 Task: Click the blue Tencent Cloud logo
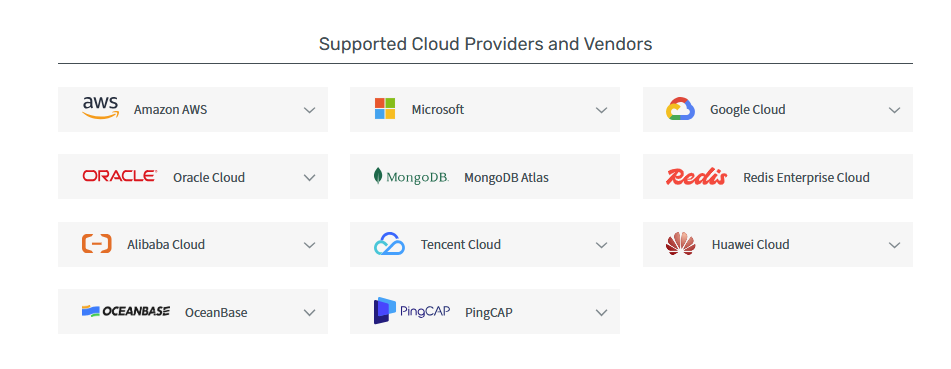pyautogui.click(x=389, y=244)
